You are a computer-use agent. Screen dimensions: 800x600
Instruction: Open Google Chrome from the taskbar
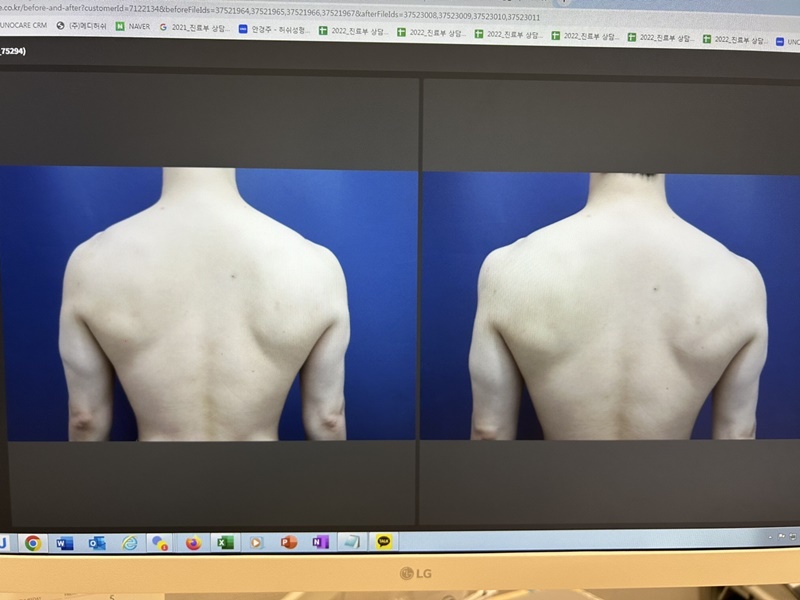pyautogui.click(x=33, y=543)
